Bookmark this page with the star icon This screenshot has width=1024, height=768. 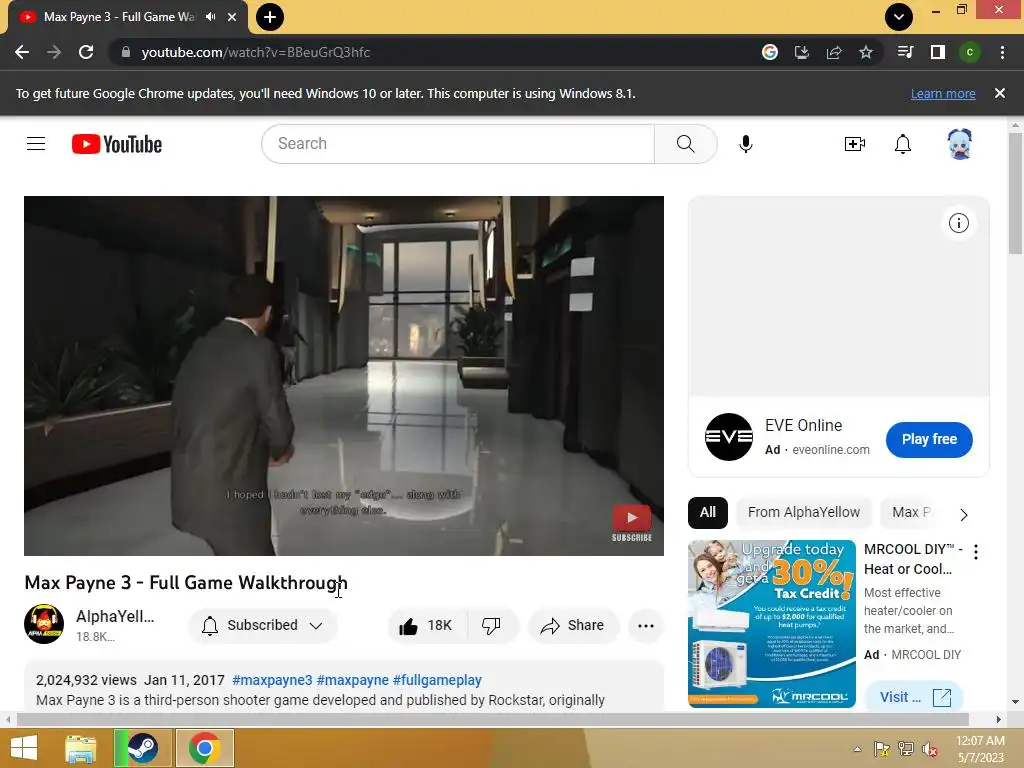click(866, 52)
